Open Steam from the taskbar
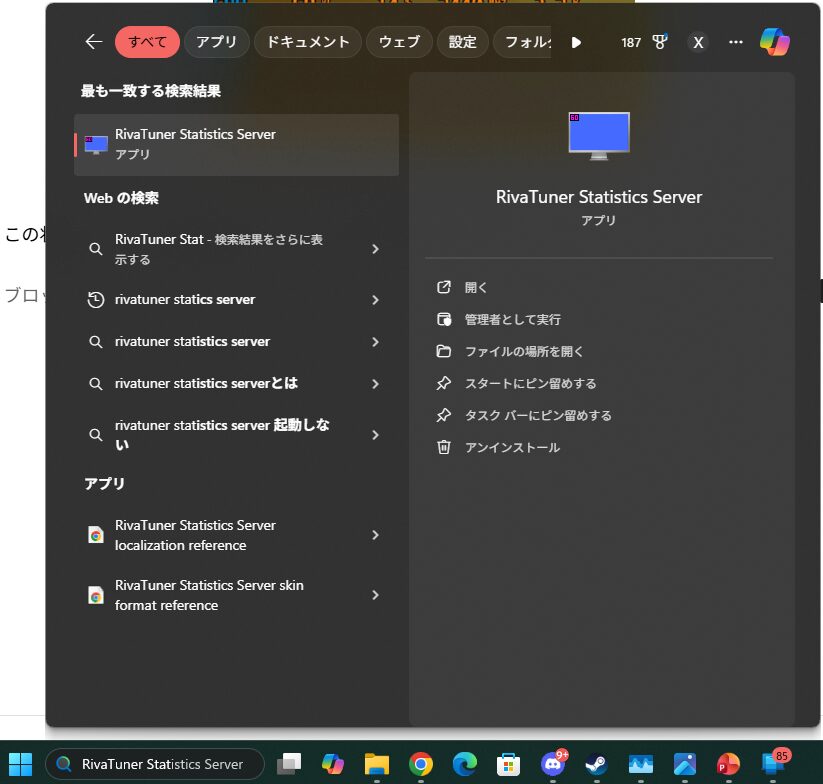 [596, 763]
